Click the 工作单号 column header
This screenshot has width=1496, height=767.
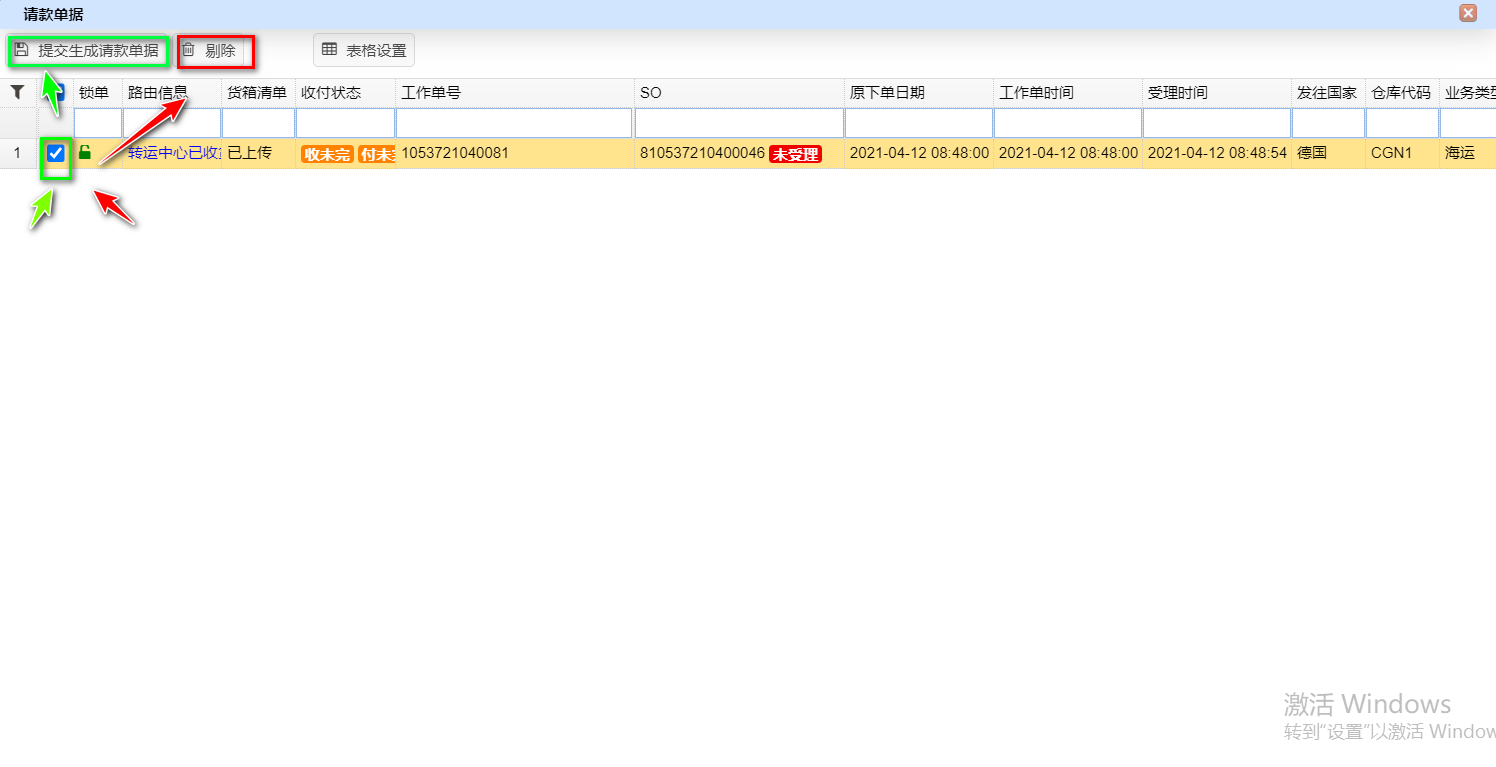point(515,93)
